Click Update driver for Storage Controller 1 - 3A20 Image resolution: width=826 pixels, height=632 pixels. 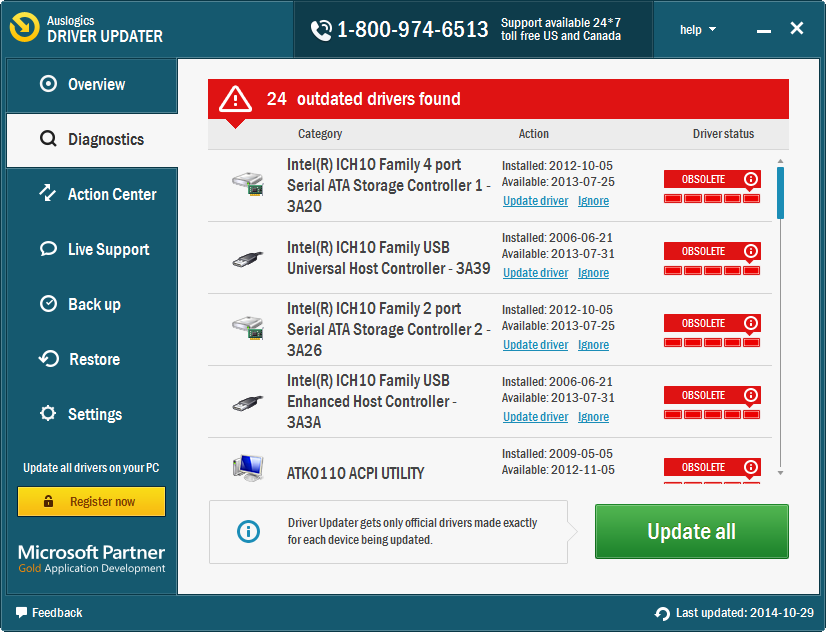535,201
